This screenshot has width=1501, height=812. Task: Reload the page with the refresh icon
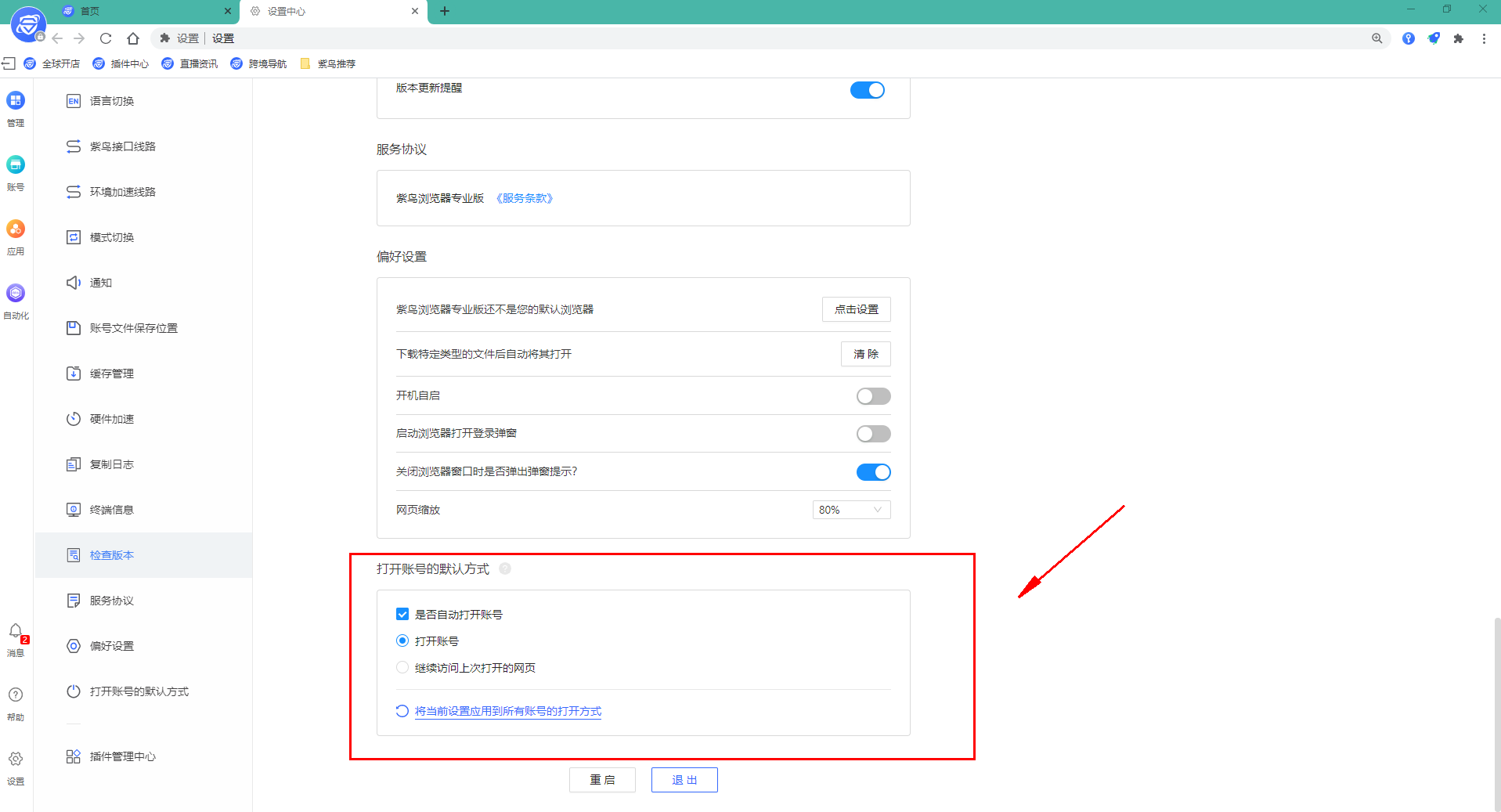pos(105,38)
